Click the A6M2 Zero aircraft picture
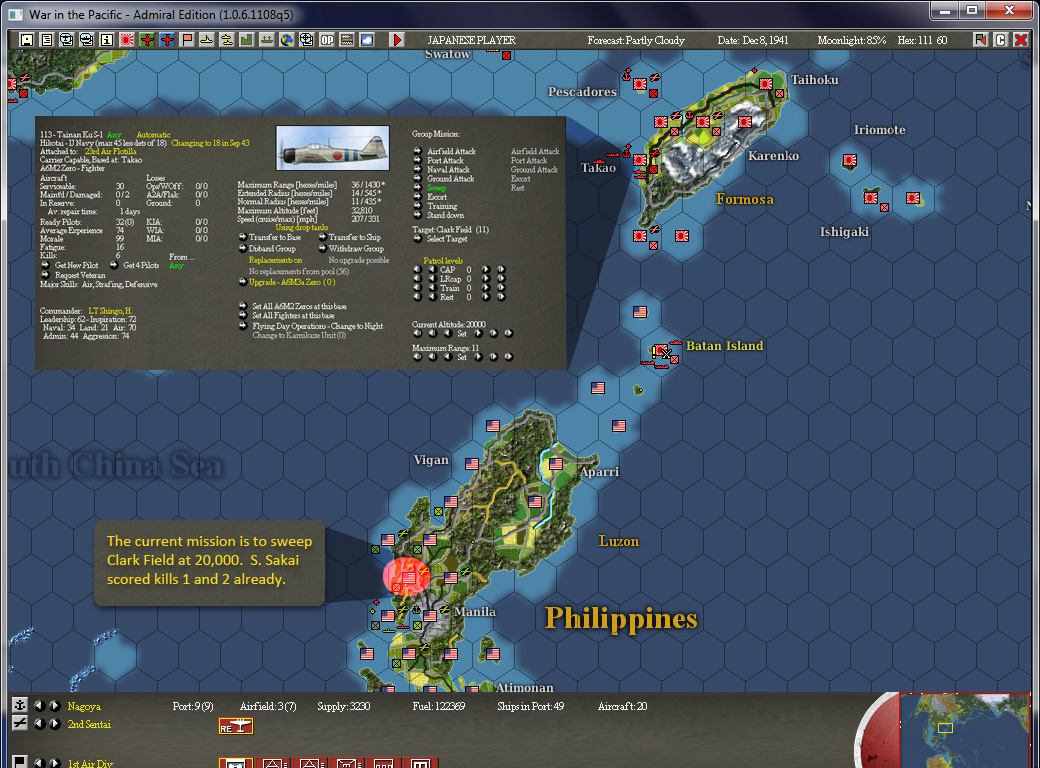 tap(332, 149)
